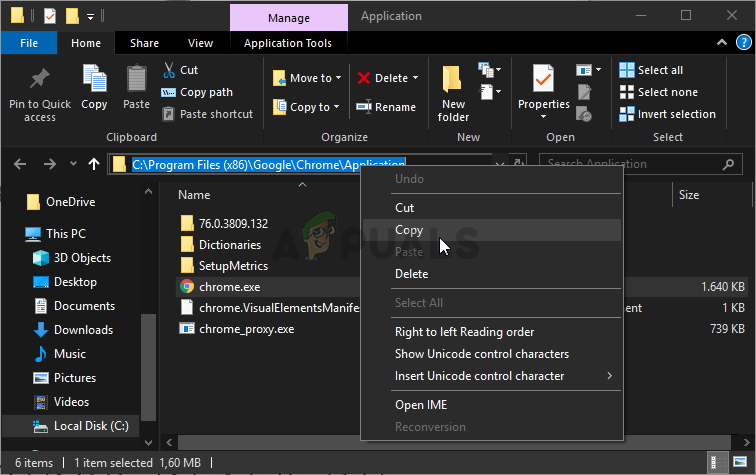Viewport: 756px width, 475px height.
Task: Click the Rename icon in Organize group
Action: [364, 107]
